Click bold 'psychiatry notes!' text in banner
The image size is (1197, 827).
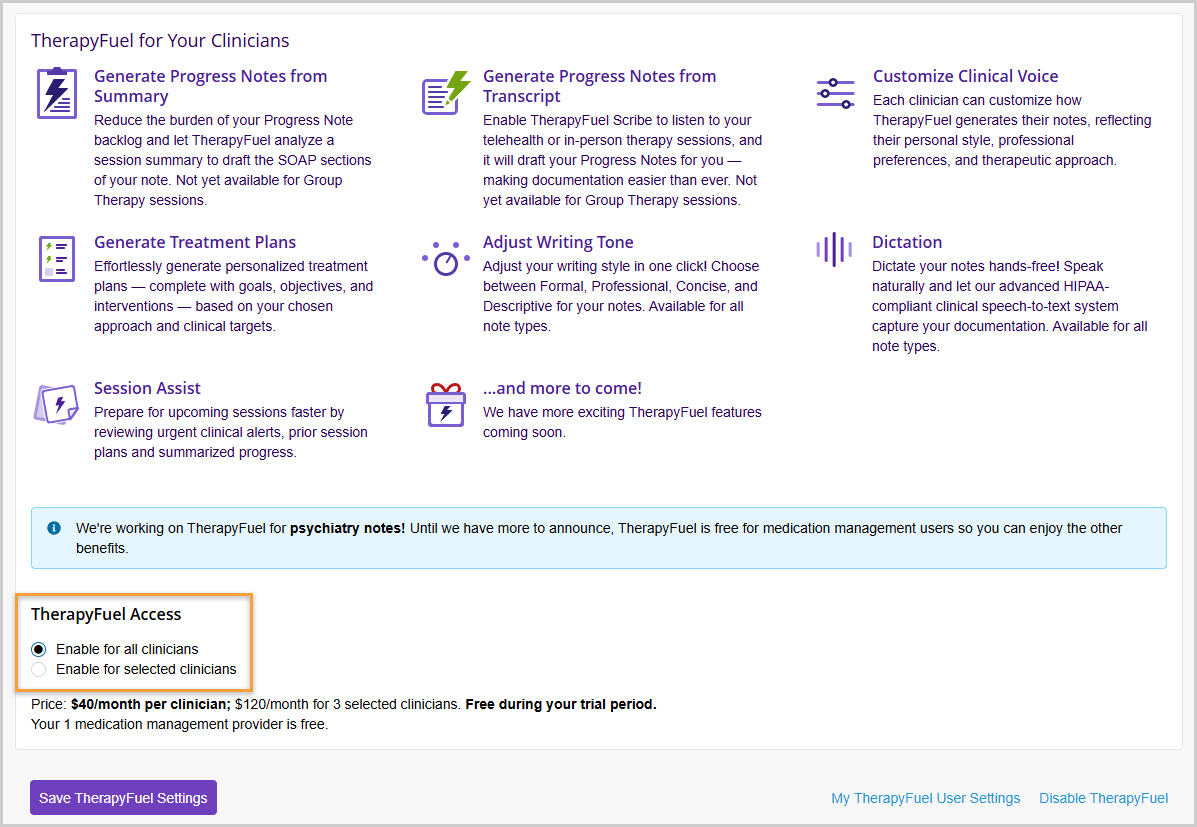pyautogui.click(x=347, y=528)
